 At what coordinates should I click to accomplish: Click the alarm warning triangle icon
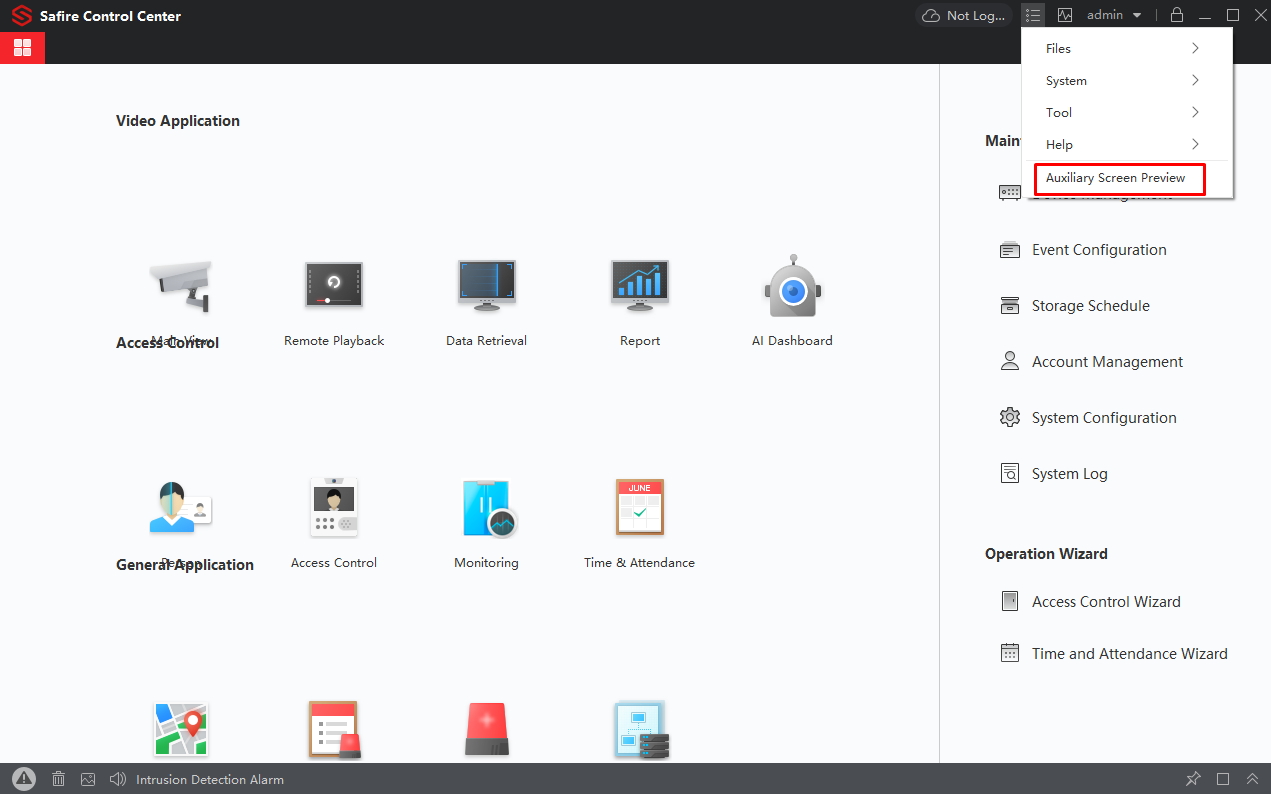[23, 779]
